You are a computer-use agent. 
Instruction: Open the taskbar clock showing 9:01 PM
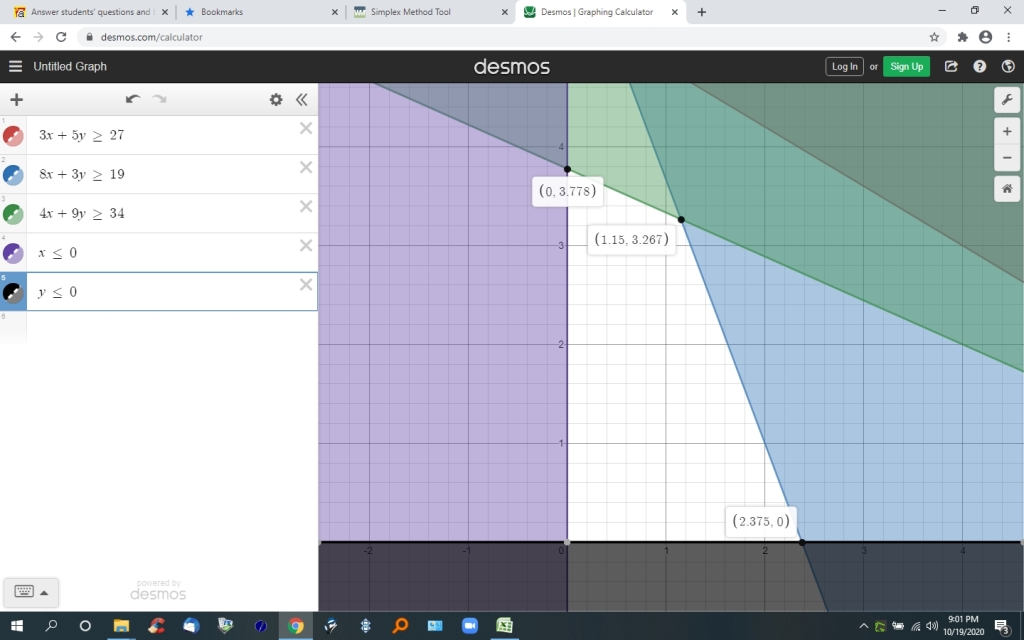click(963, 626)
